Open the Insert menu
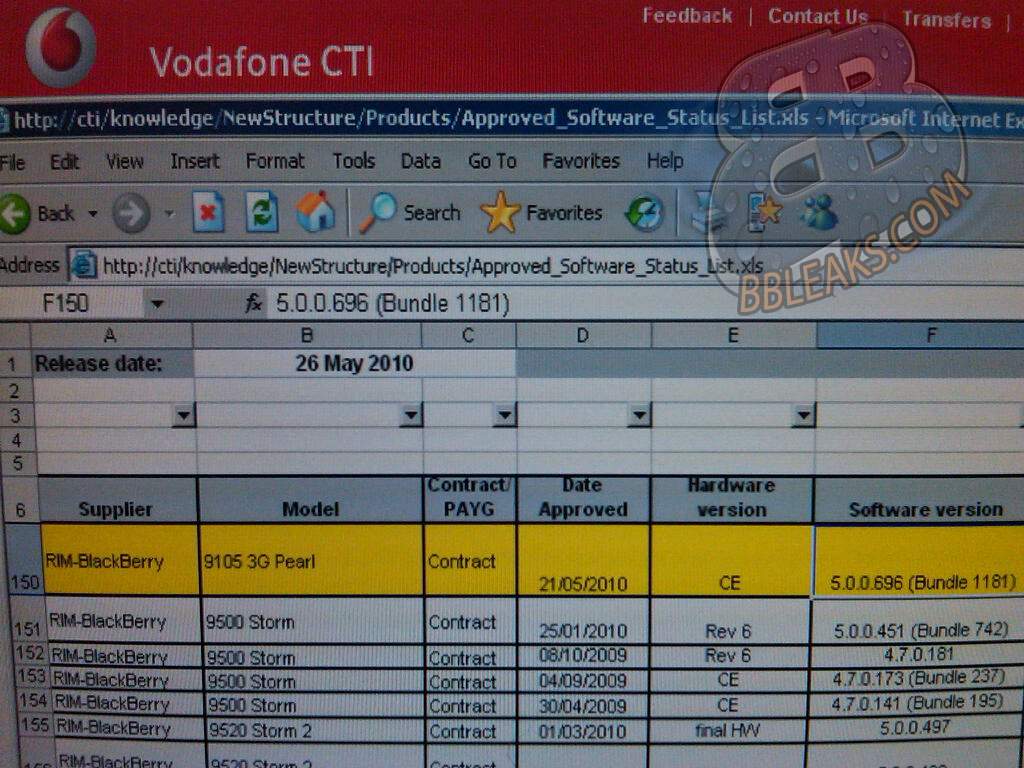1024x768 pixels. (x=195, y=161)
